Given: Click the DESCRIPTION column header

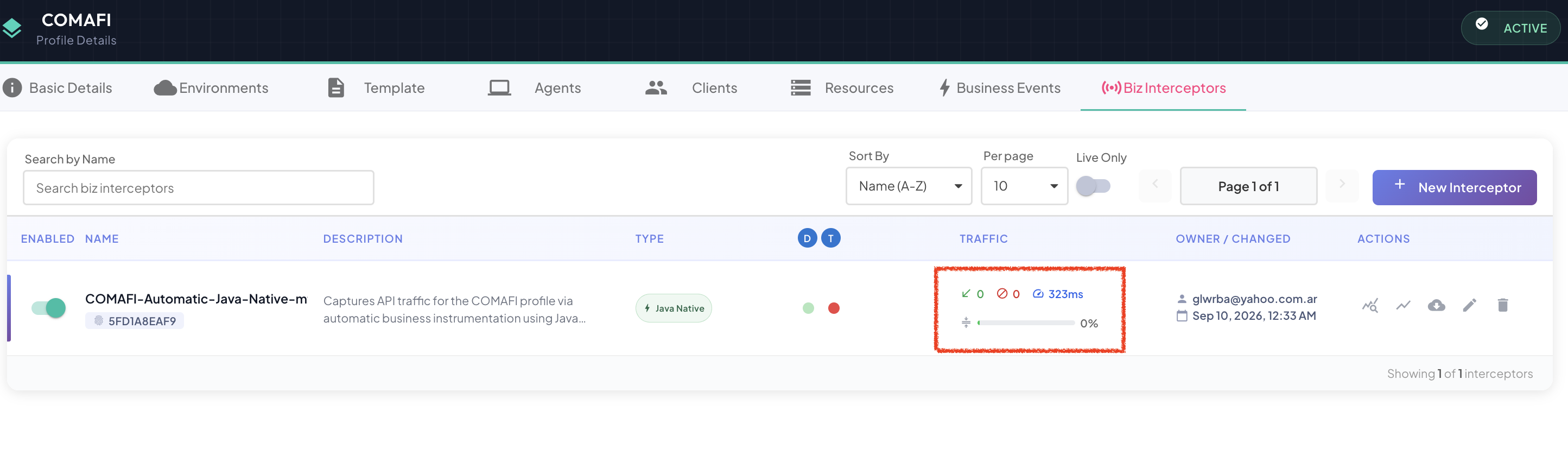Looking at the screenshot, I should tap(363, 239).
